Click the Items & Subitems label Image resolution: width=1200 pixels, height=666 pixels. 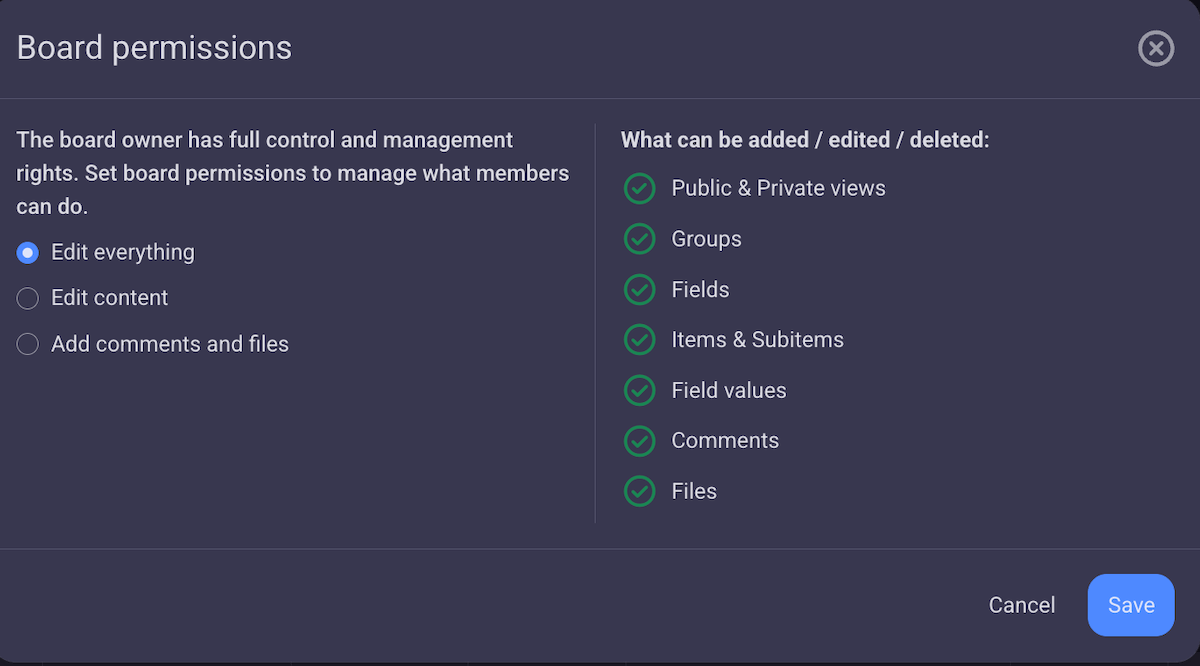point(757,340)
